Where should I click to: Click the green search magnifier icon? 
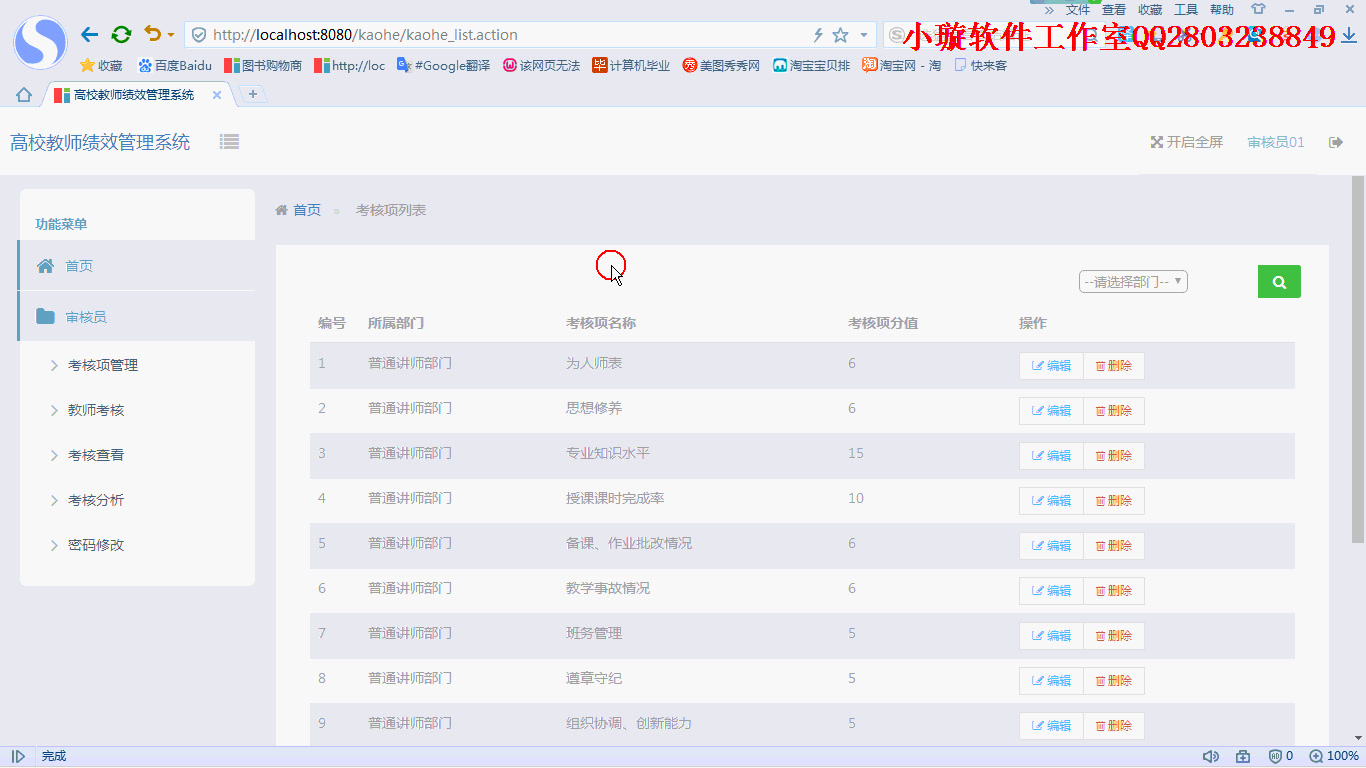click(x=1279, y=281)
